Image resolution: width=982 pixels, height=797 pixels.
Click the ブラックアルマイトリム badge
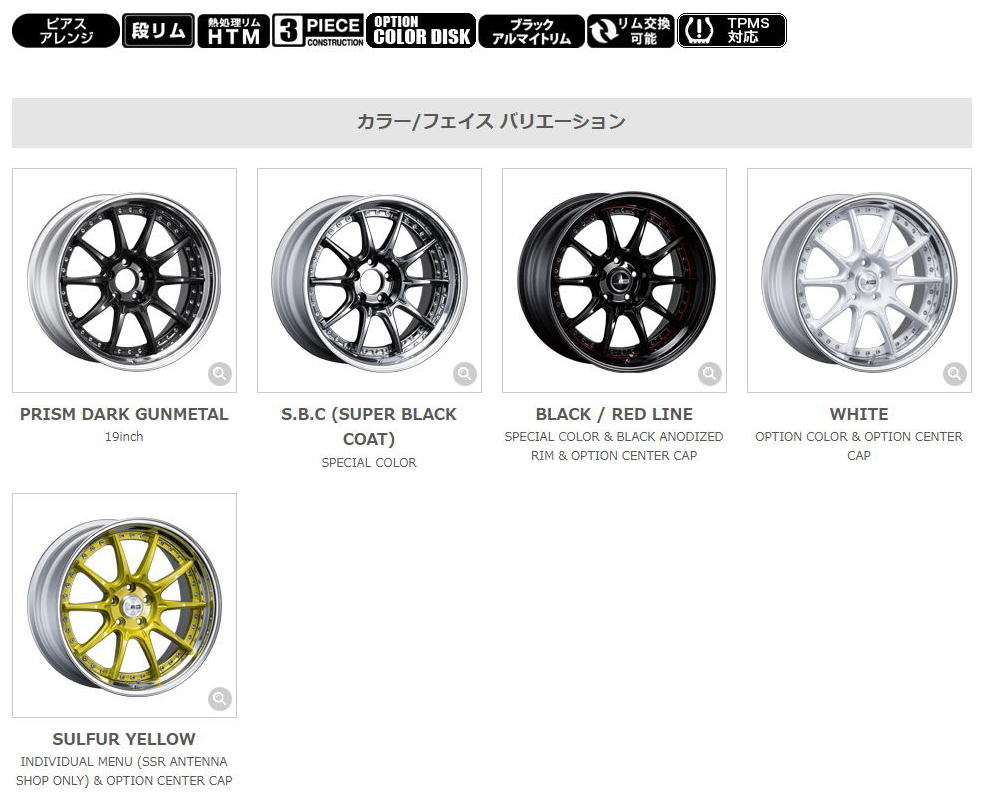coord(531,31)
